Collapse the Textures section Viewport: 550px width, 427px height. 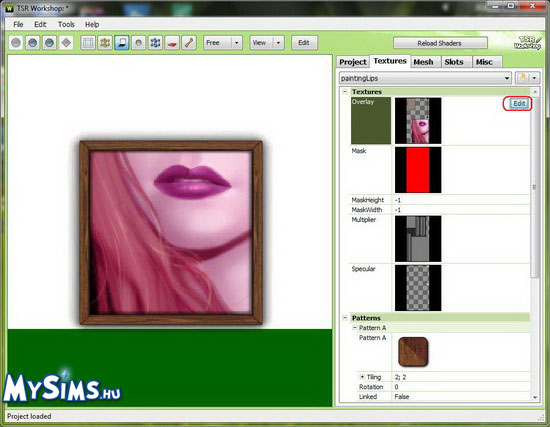click(x=345, y=92)
